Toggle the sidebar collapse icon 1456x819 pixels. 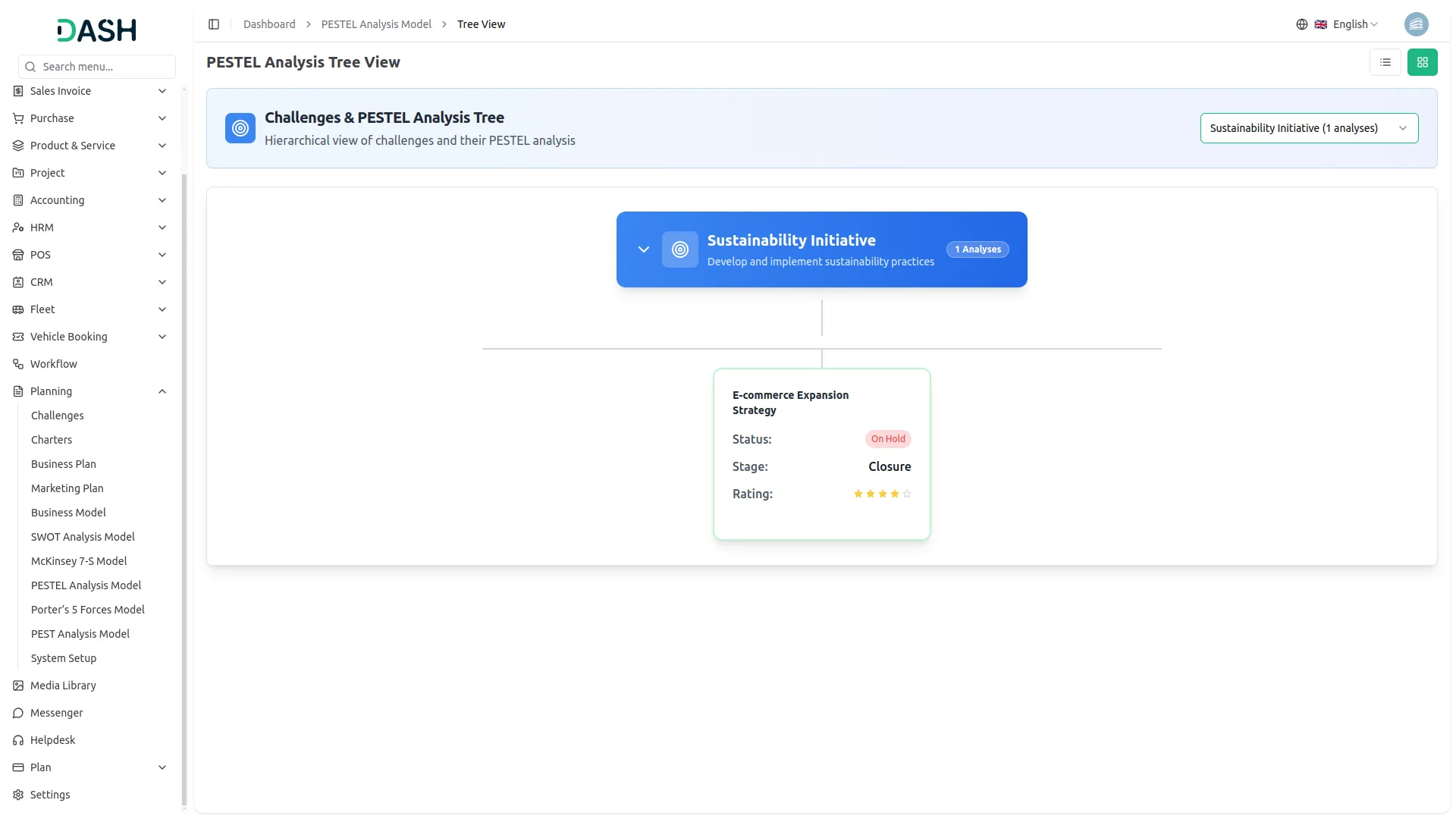(214, 24)
